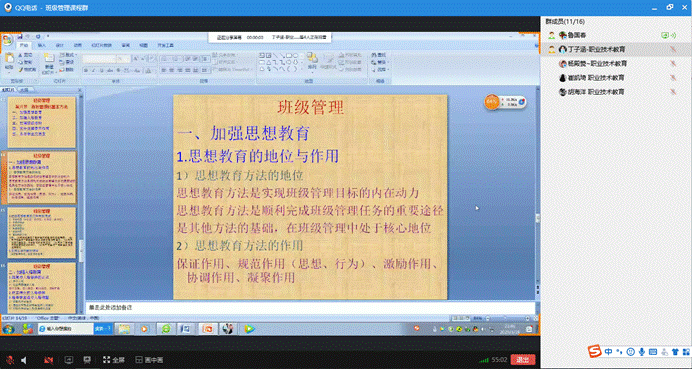Open full screen mode (全屏)

pos(114,360)
